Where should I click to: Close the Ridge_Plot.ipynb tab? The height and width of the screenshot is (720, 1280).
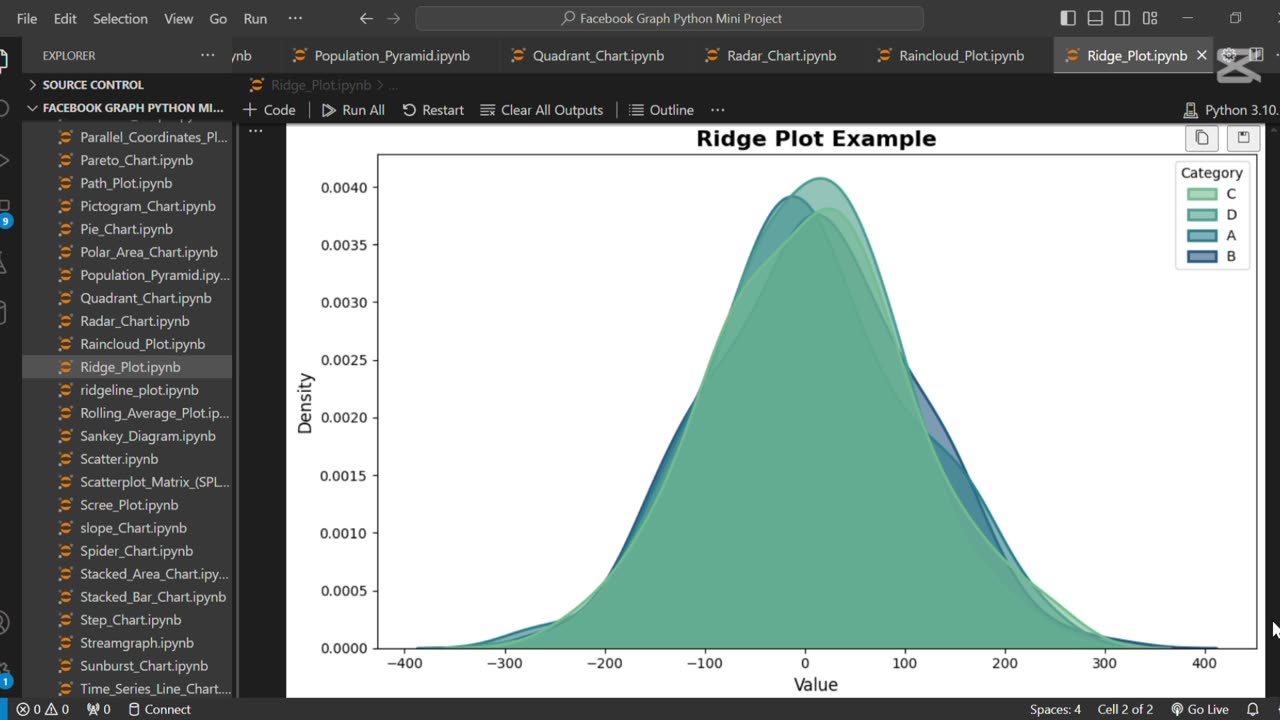coord(1202,56)
